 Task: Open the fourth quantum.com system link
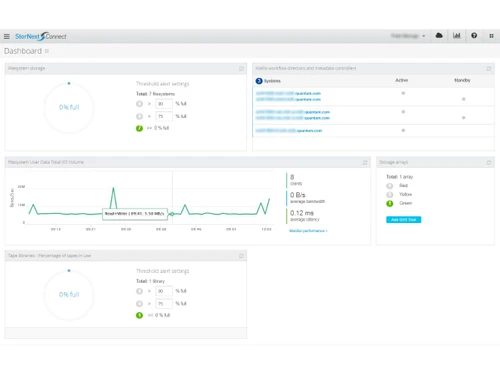tap(293, 118)
